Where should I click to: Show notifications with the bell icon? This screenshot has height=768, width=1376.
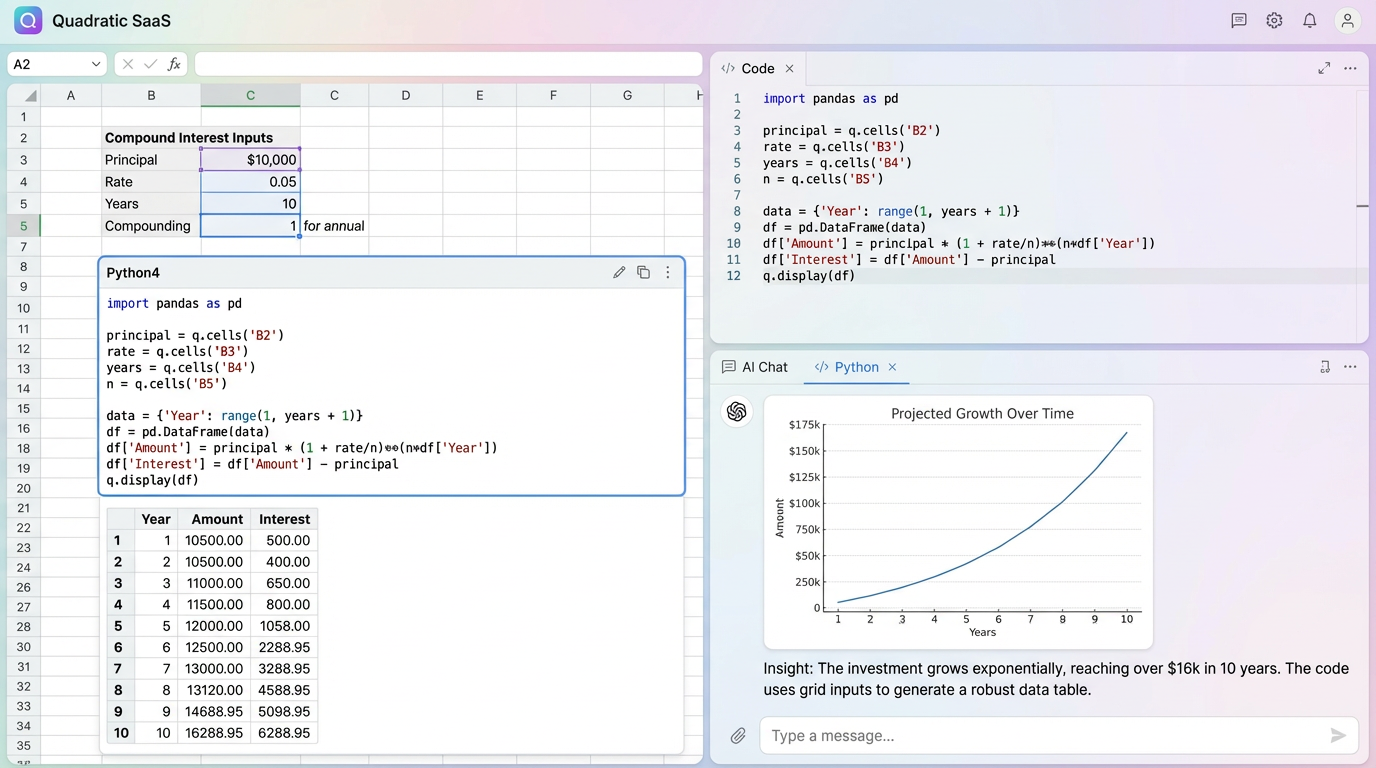(x=1310, y=20)
